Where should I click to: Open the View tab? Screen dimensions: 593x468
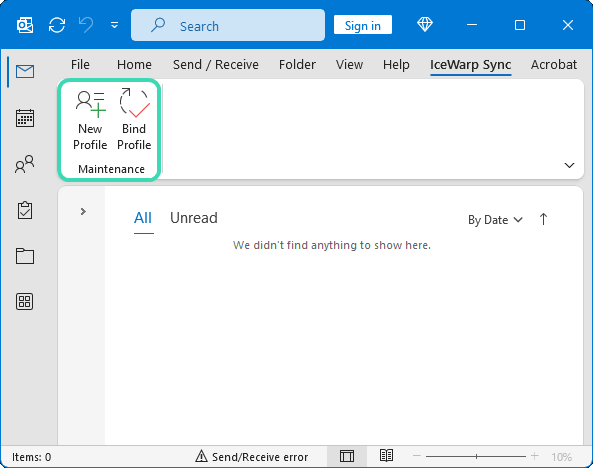[349, 65]
